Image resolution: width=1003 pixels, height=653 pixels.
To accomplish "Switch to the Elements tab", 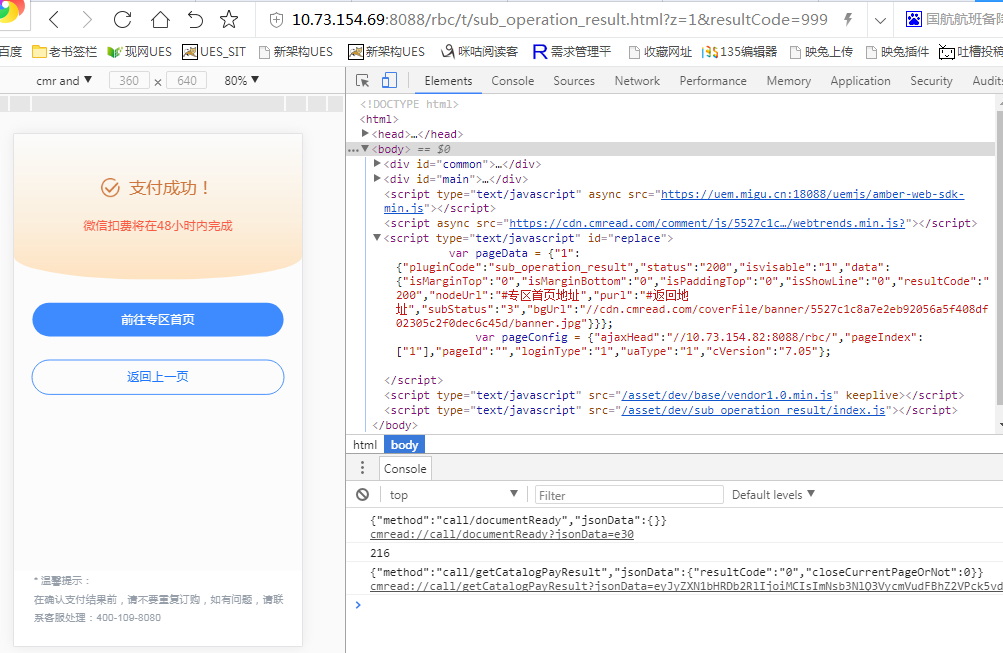I will click(x=448, y=81).
